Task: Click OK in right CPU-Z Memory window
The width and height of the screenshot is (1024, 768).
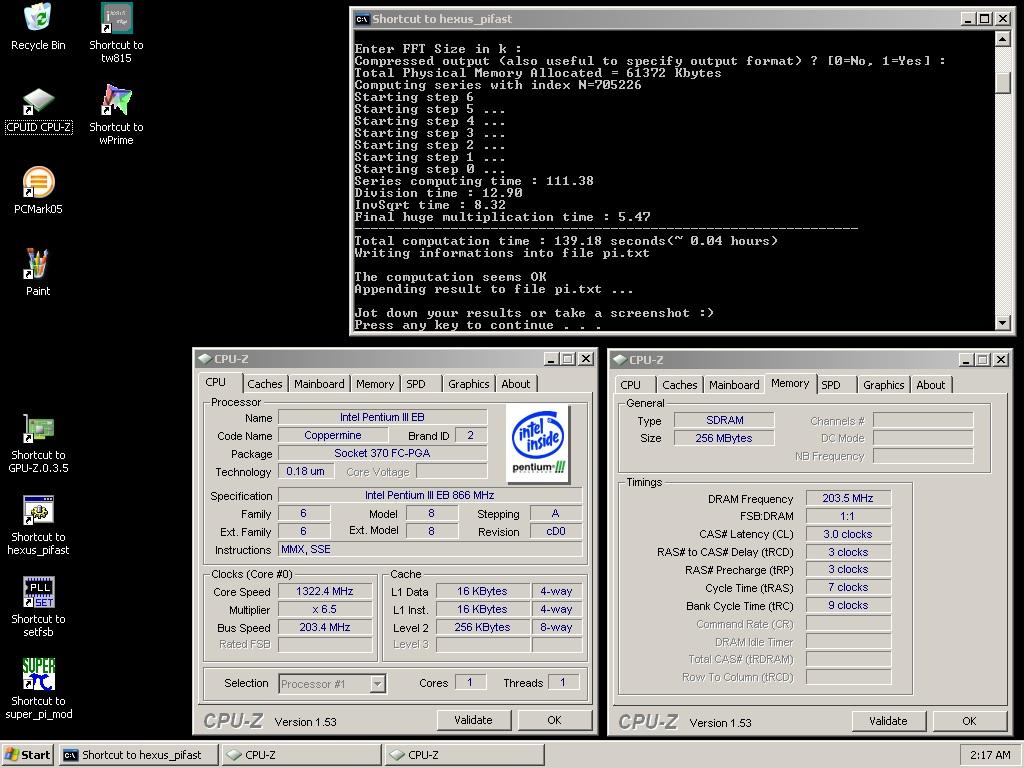Action: [x=969, y=721]
